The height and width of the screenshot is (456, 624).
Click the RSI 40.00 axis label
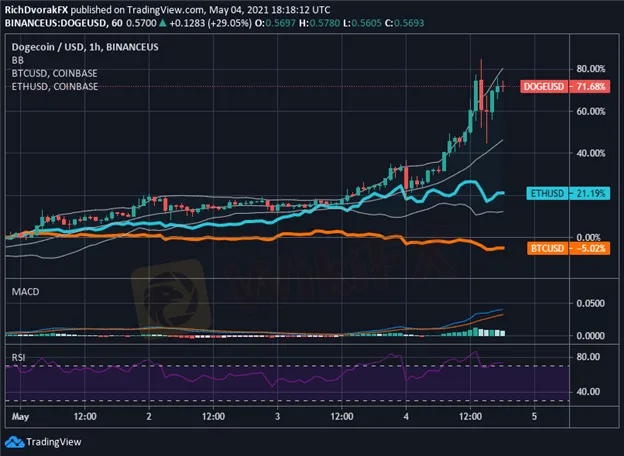588,392
